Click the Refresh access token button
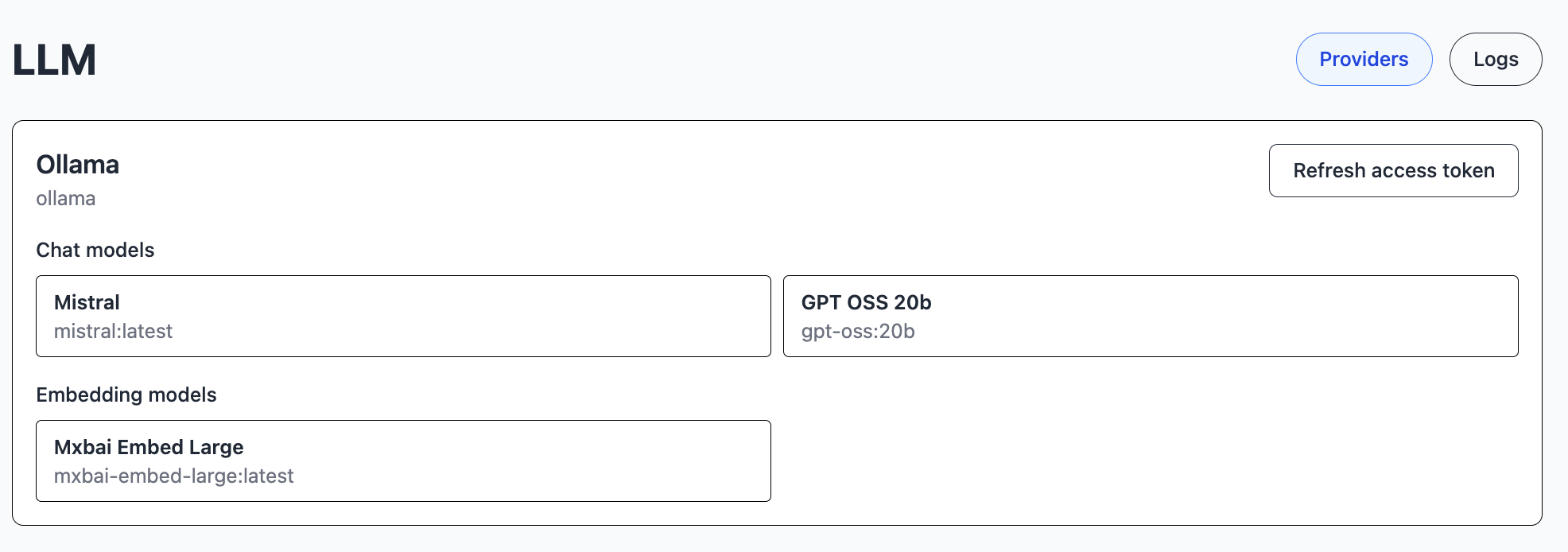The width and height of the screenshot is (1568, 552). pyautogui.click(x=1393, y=170)
